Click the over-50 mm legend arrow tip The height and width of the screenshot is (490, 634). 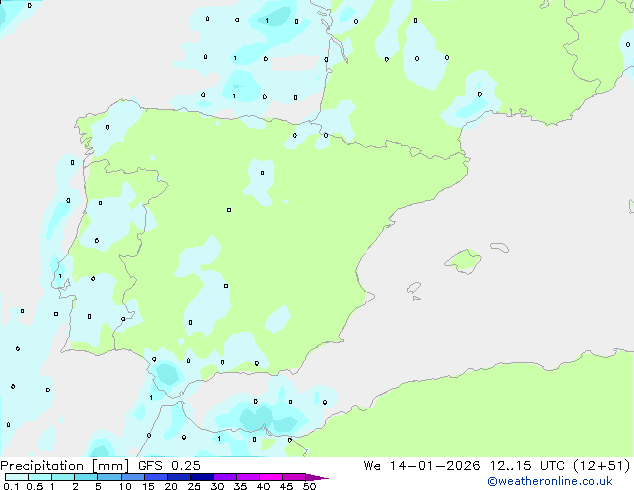(317, 477)
